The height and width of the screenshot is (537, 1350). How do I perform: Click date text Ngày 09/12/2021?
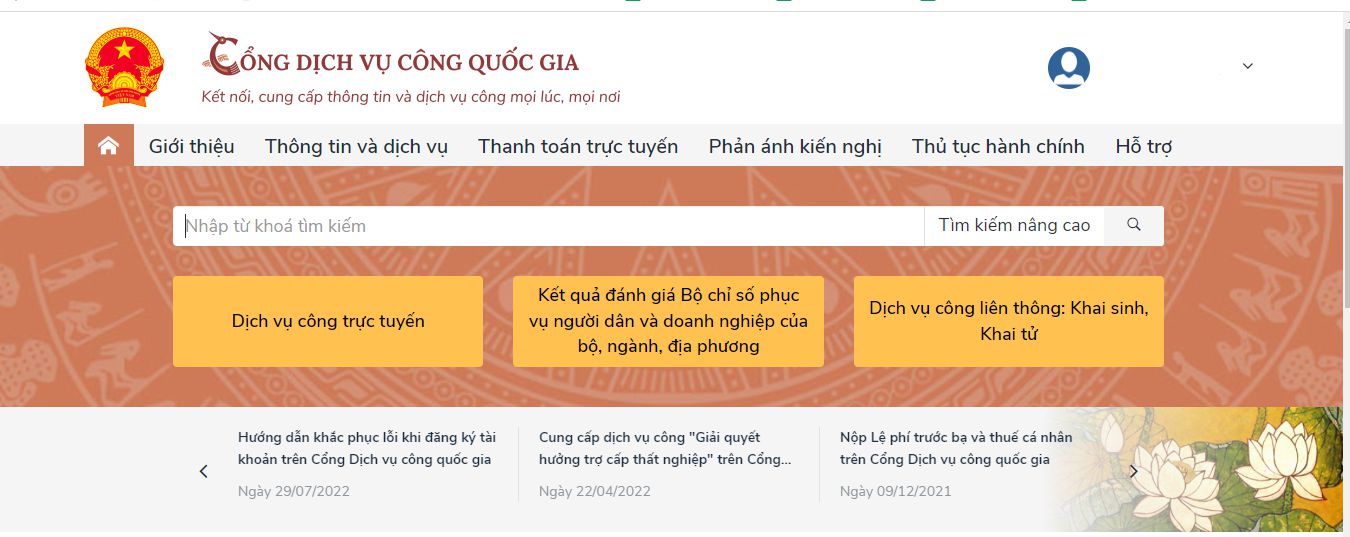tap(896, 491)
